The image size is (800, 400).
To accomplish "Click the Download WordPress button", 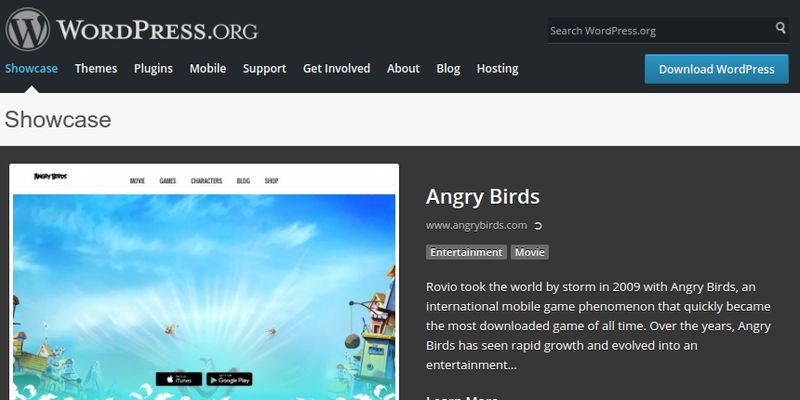I will (716, 69).
